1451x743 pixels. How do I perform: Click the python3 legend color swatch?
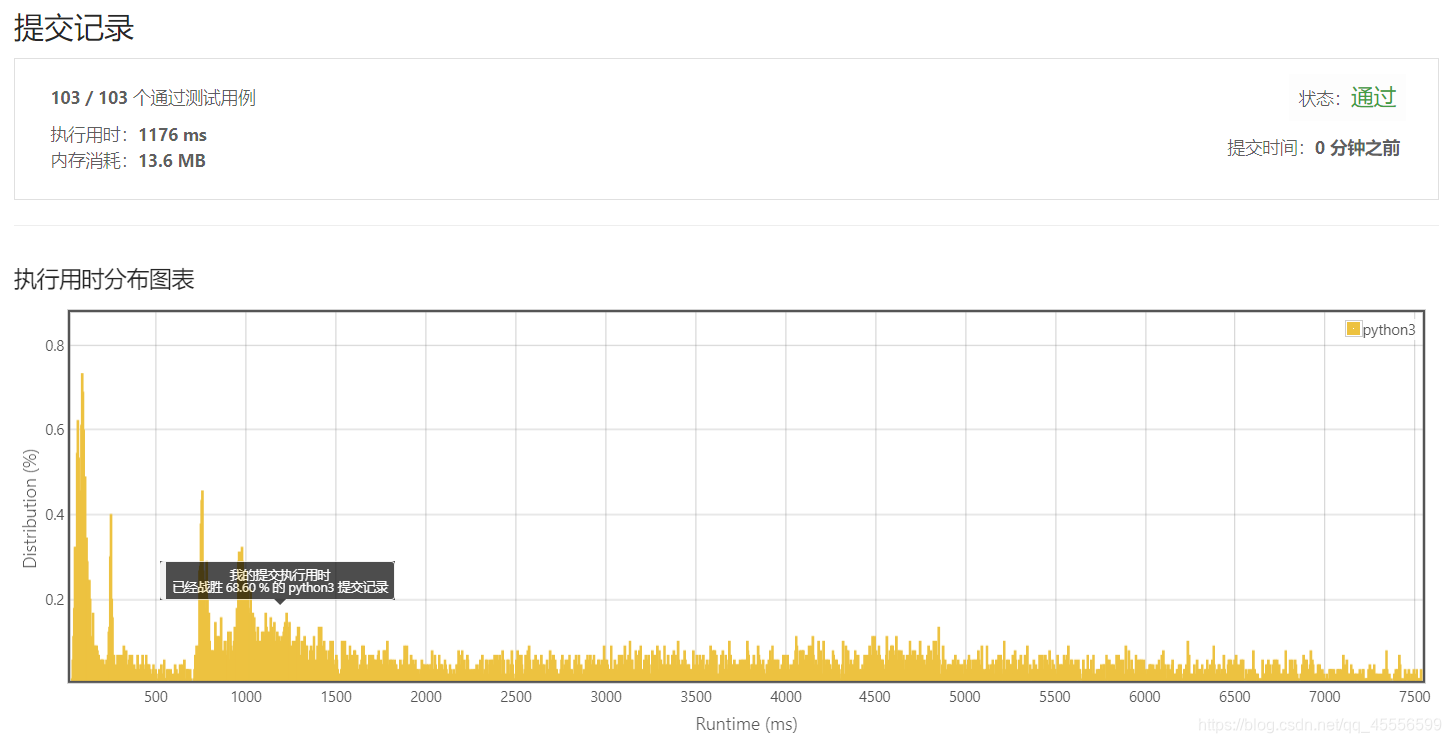pyautogui.click(x=1353, y=329)
